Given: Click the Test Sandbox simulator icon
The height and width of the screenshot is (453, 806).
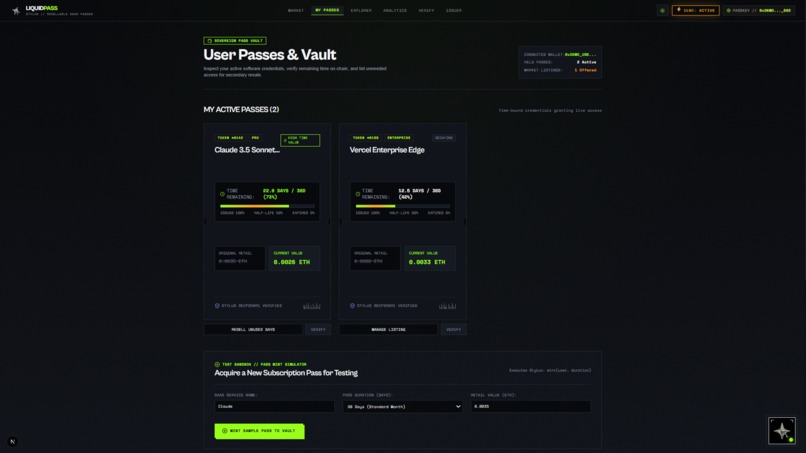Looking at the screenshot, I should coord(217,365).
